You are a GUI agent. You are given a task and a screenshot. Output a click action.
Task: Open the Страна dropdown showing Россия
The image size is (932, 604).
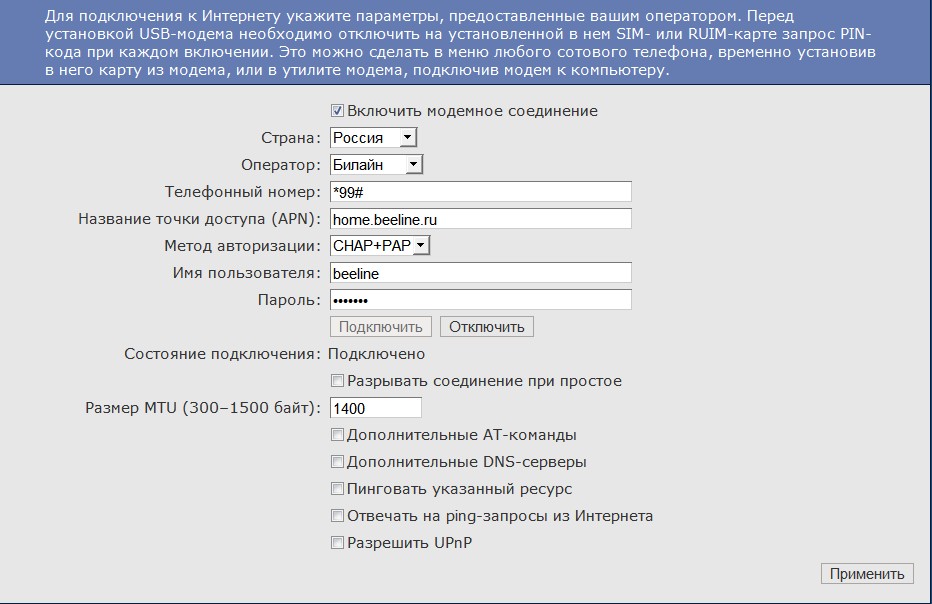point(373,138)
